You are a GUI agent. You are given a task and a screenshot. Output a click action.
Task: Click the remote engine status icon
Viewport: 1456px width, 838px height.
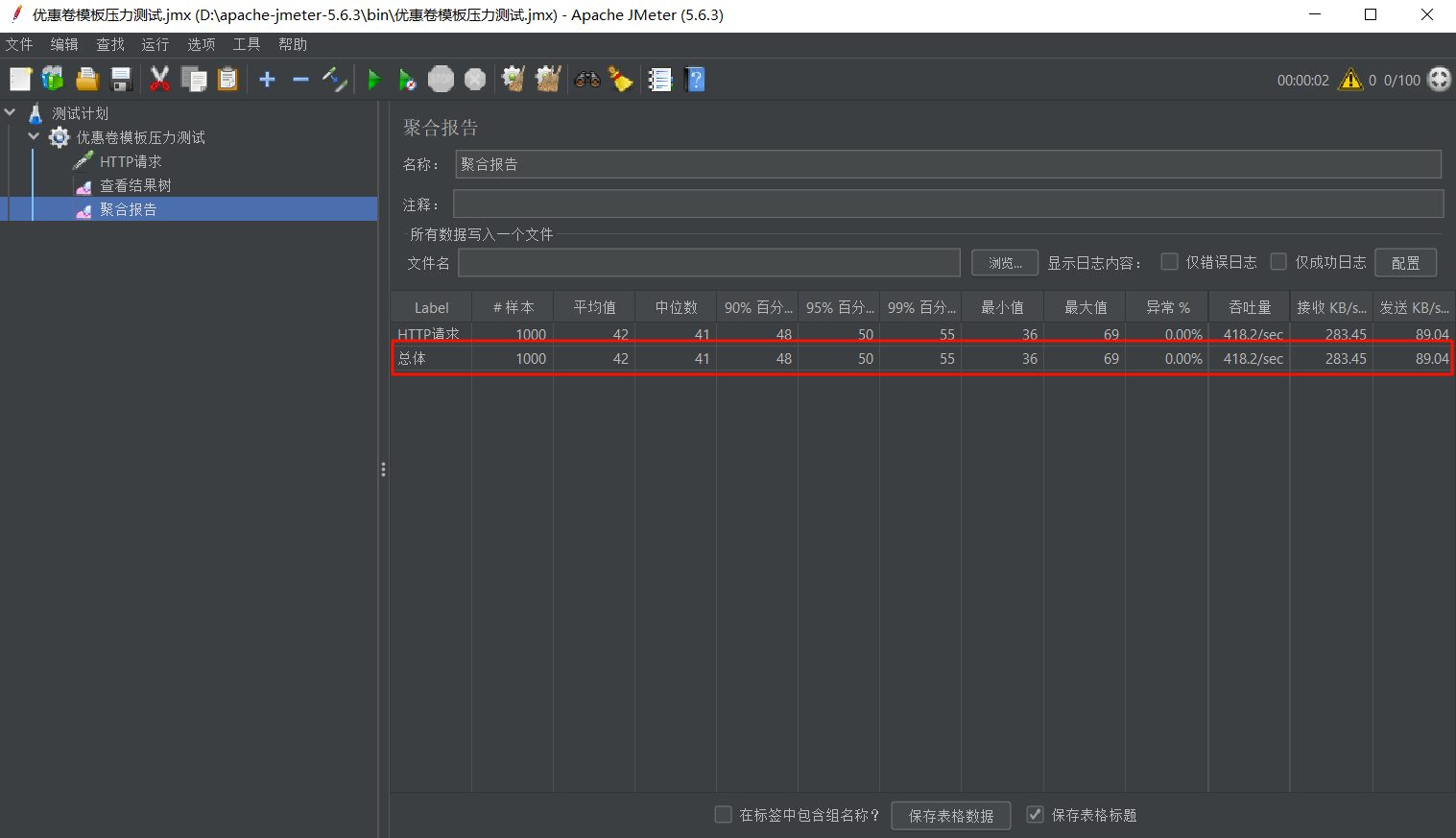[1440, 80]
